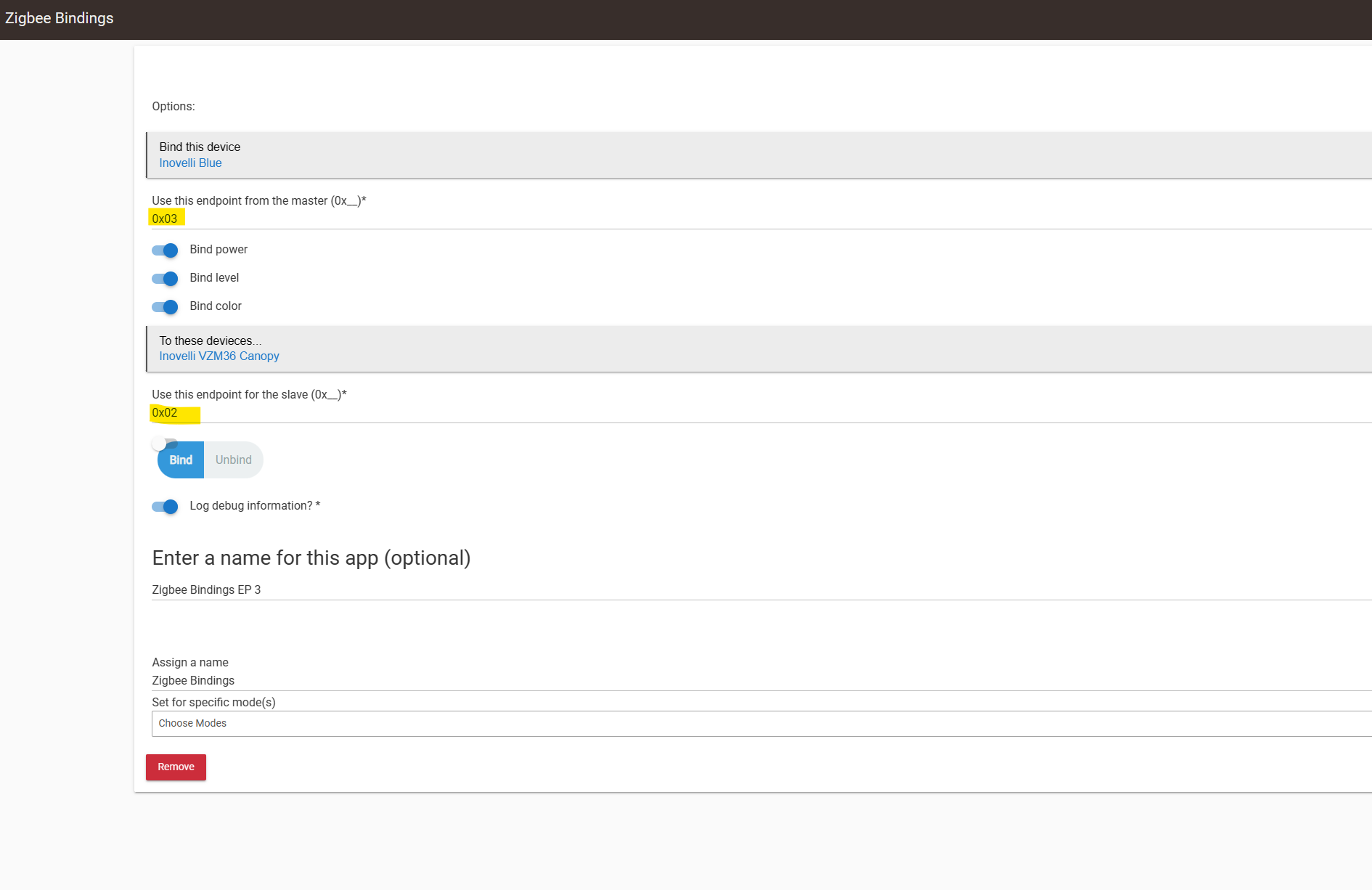Click the Bind power label text
Screen dimensions: 1372x890
click(219, 250)
